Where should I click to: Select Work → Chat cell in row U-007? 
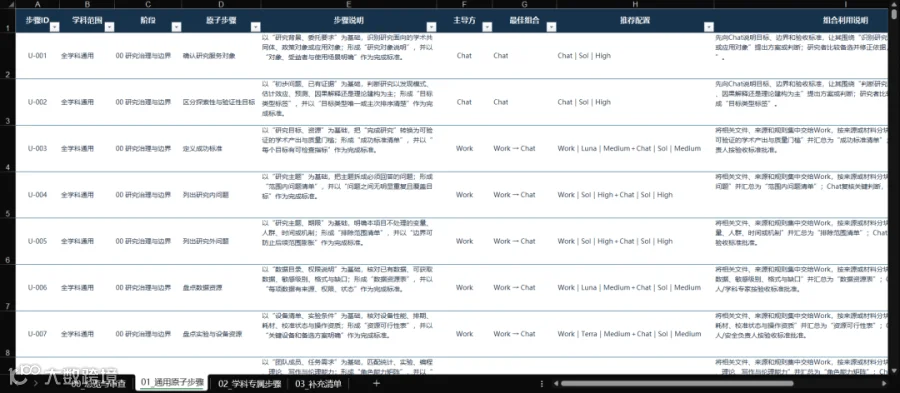coord(525,334)
